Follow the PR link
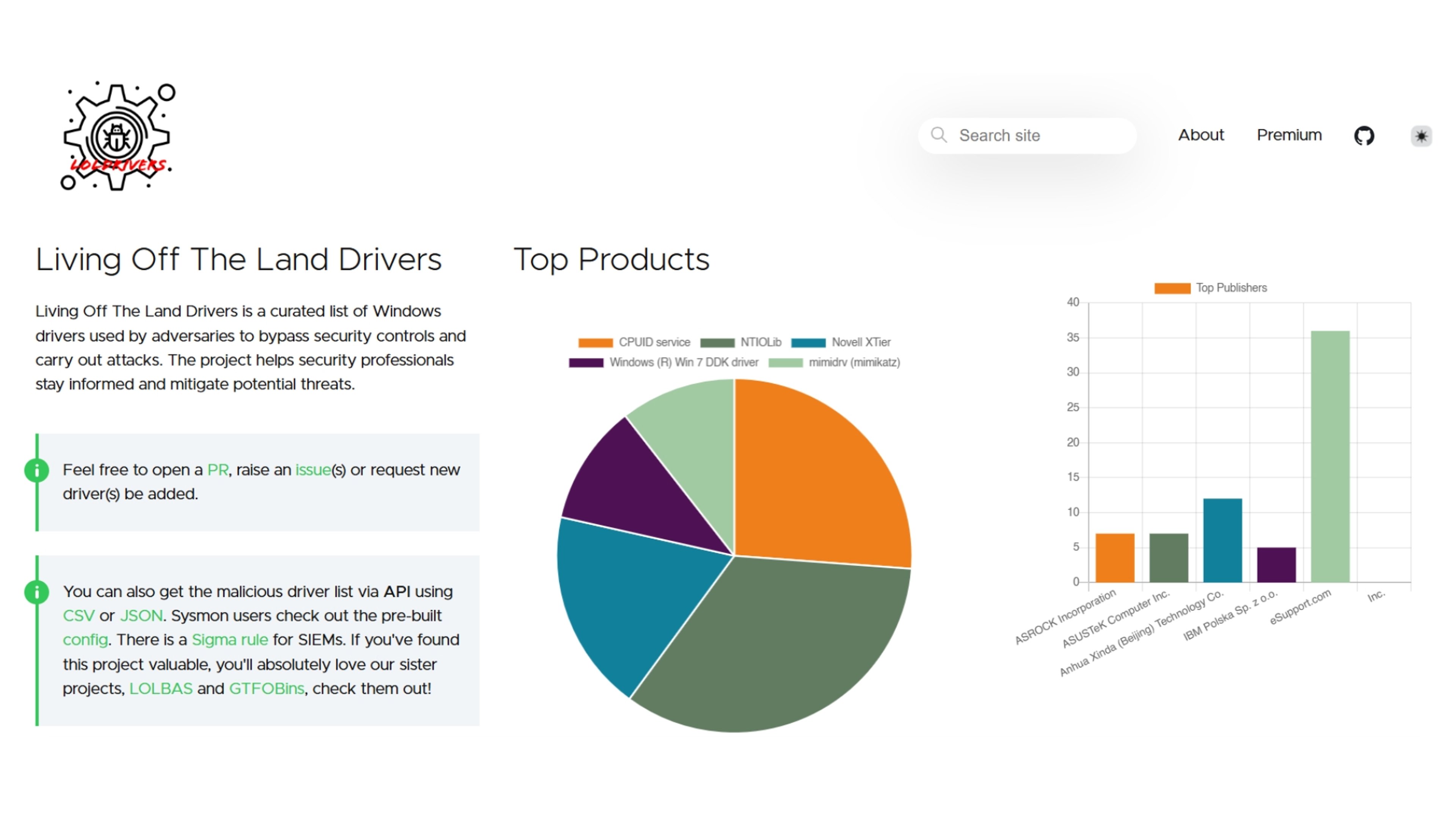 click(218, 470)
